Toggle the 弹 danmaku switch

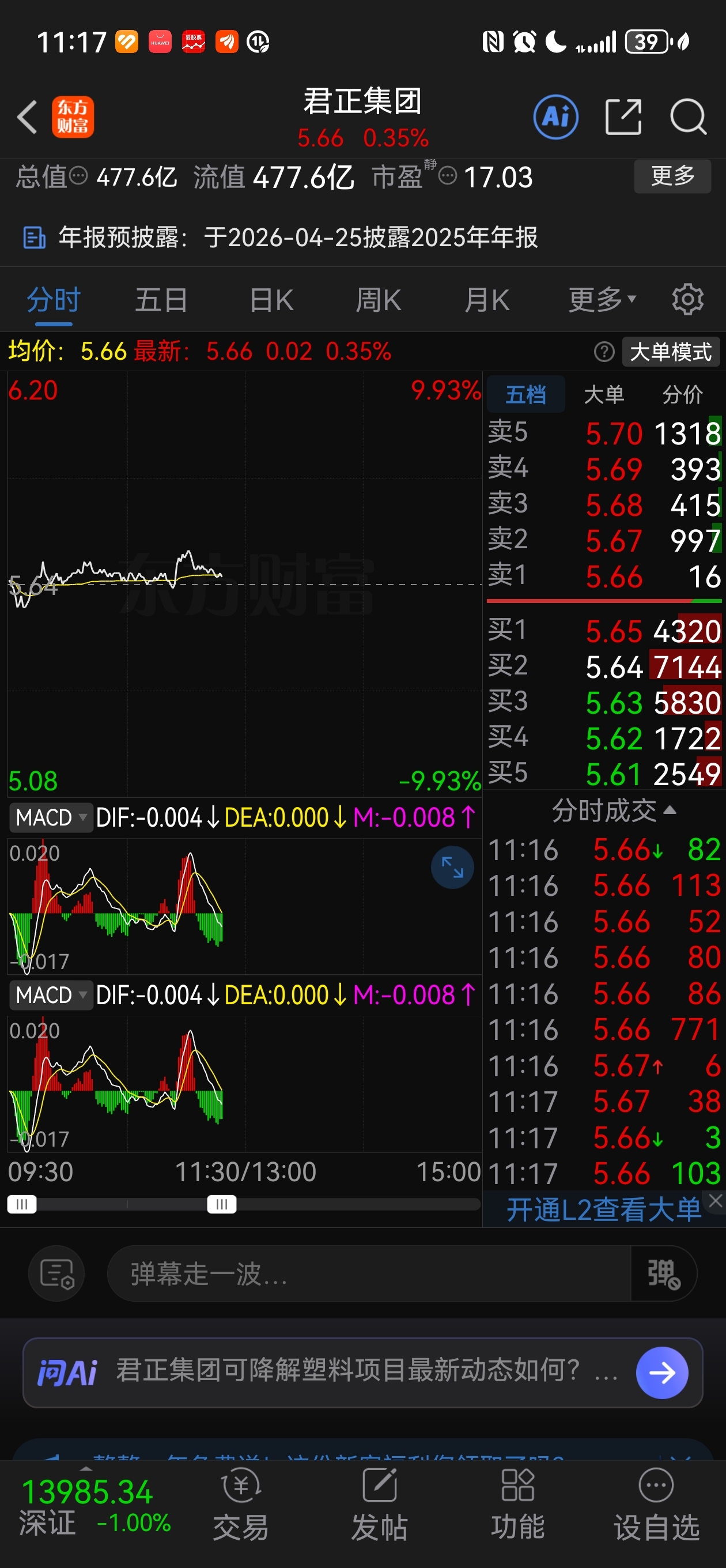(x=663, y=1273)
